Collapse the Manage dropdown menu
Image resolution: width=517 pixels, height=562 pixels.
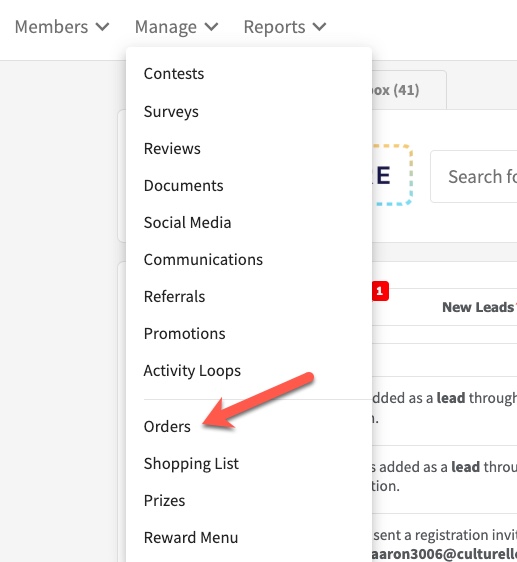(176, 27)
